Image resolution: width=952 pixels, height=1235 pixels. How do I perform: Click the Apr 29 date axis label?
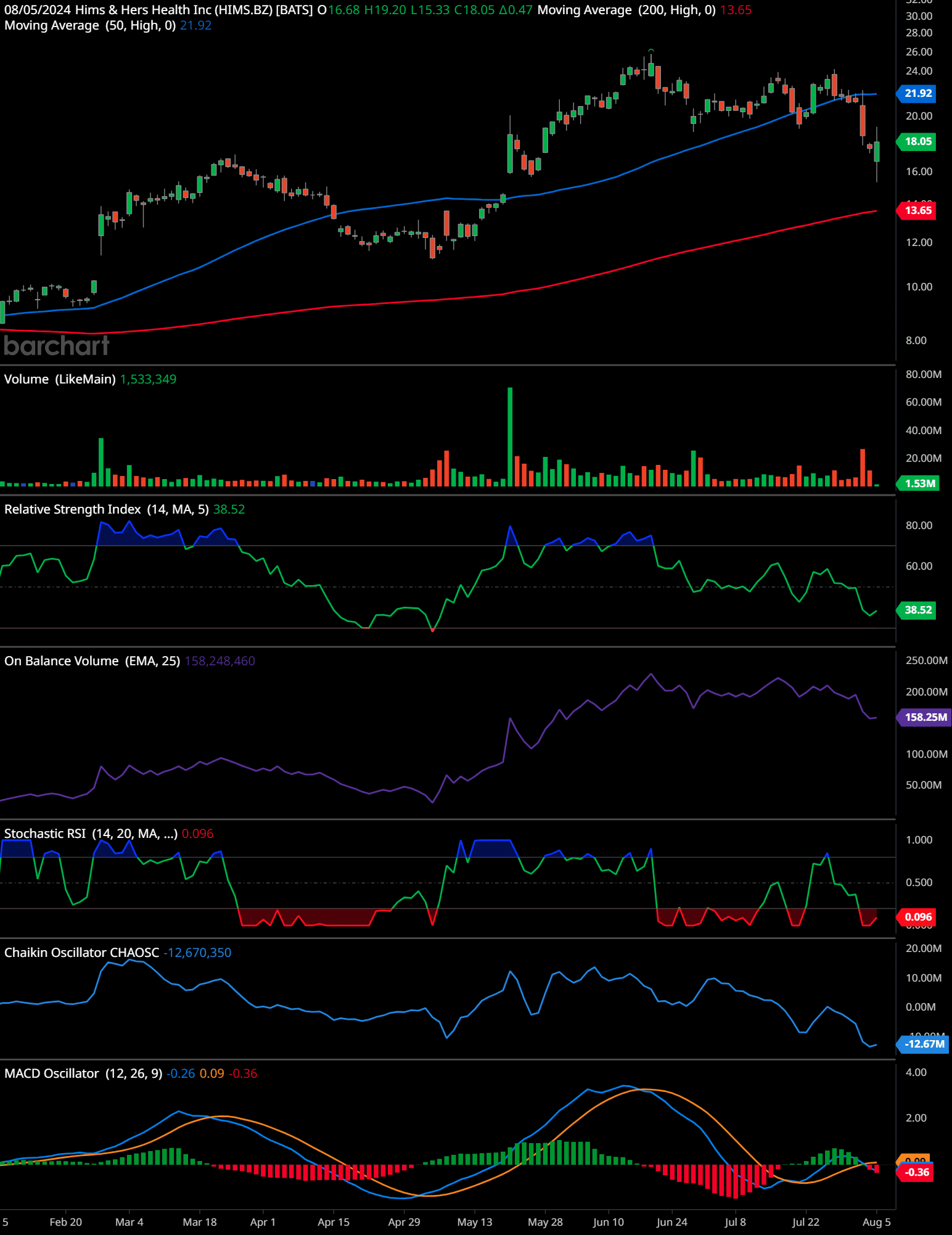coord(404,1223)
